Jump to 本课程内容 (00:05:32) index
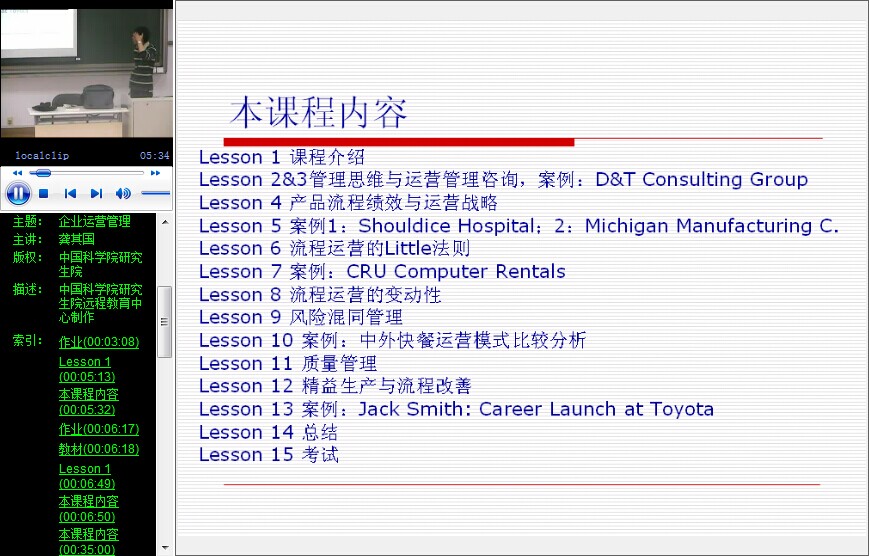The height and width of the screenshot is (556, 869). pos(88,402)
